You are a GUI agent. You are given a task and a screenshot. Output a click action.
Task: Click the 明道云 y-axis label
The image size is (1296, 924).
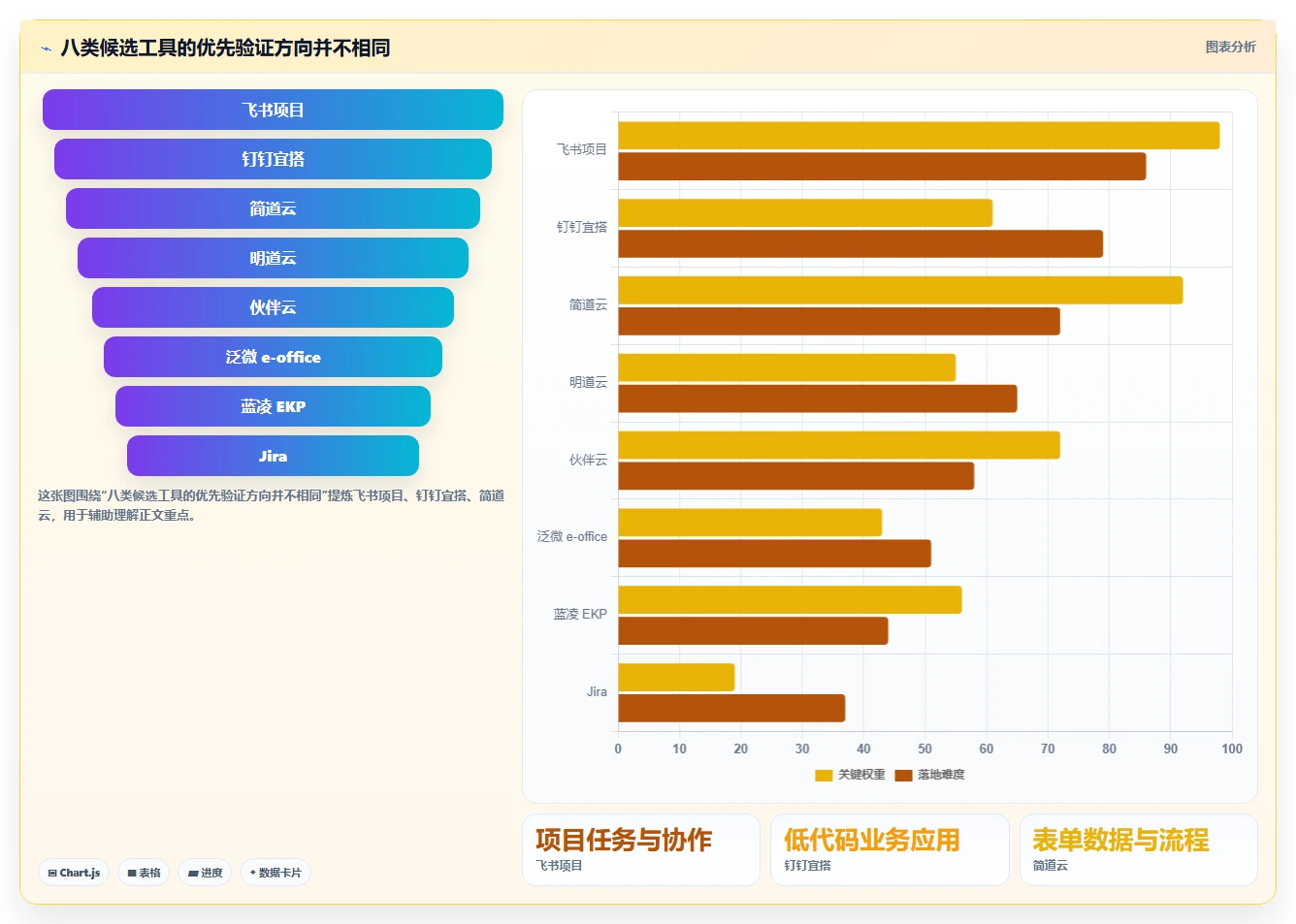point(588,382)
